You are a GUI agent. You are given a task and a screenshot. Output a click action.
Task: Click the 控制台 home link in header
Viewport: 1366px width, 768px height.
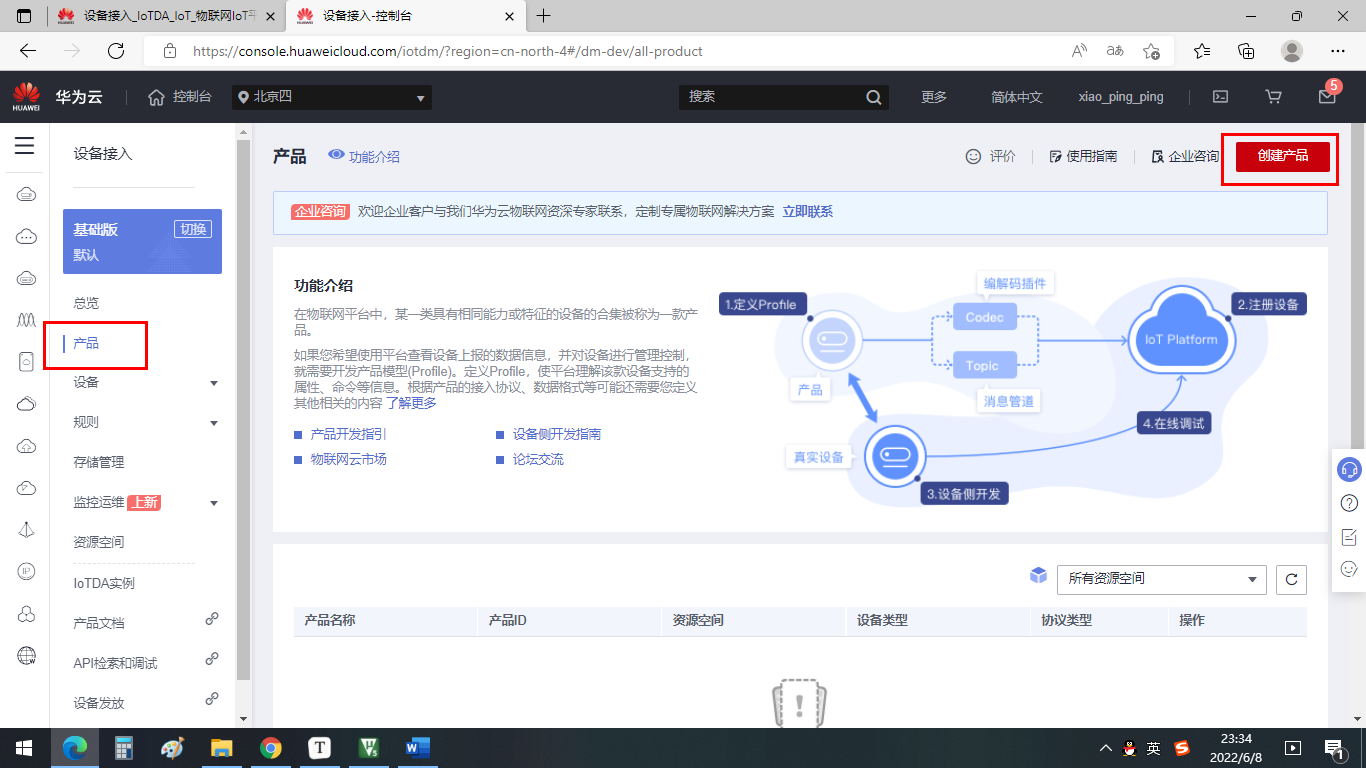coord(180,97)
